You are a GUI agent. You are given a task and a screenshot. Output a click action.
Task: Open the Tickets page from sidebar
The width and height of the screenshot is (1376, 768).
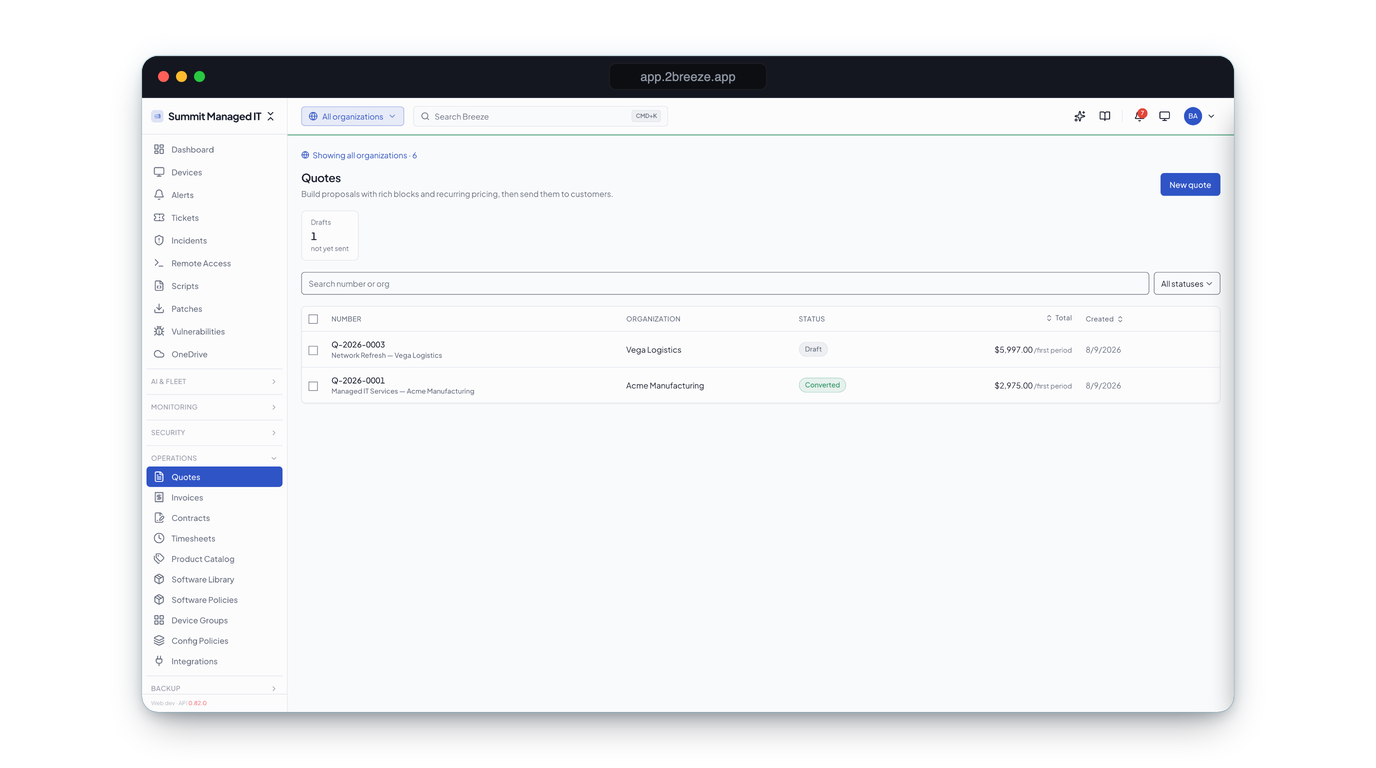pyautogui.click(x=214, y=217)
